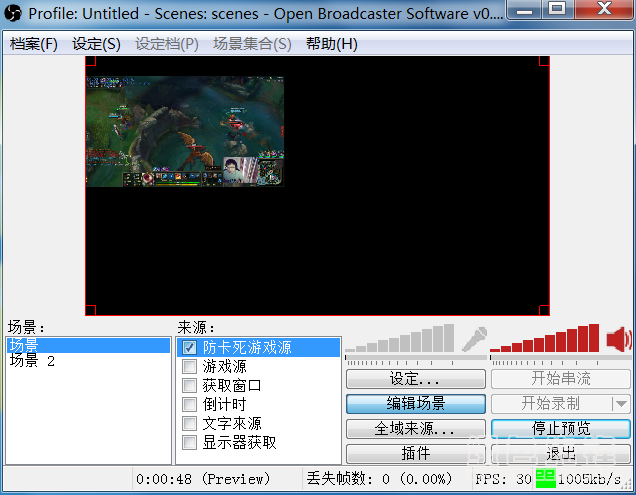Mute the microphone icon
The image size is (636, 495).
coord(475,339)
